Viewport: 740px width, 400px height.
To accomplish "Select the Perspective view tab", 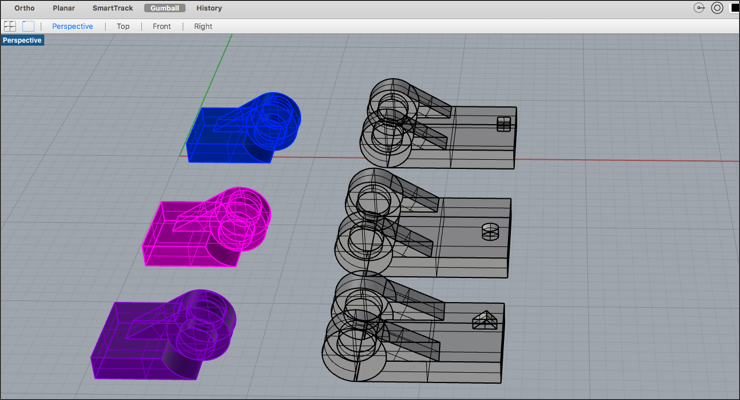I will [x=72, y=26].
